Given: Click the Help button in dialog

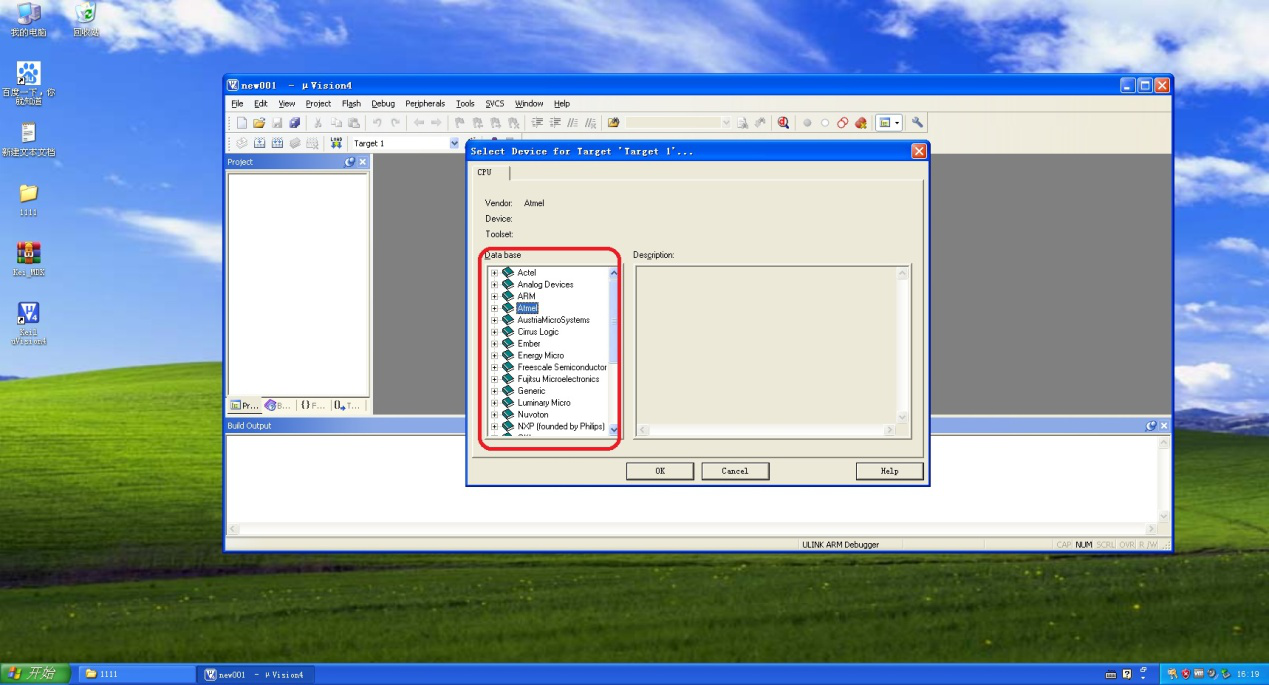Looking at the screenshot, I should 889,471.
